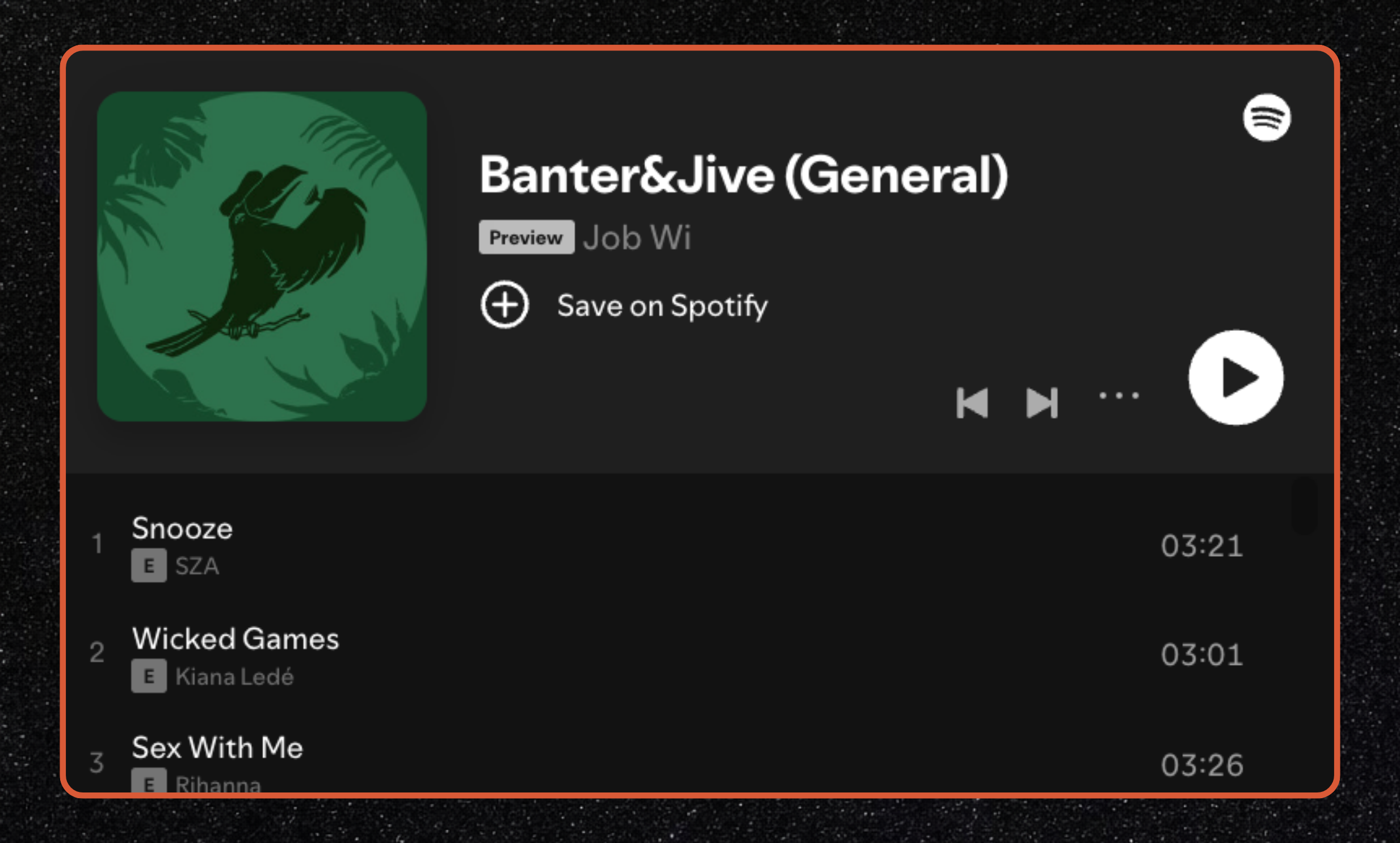Click the explicit E badge beside Kiana Ledé

click(x=149, y=676)
